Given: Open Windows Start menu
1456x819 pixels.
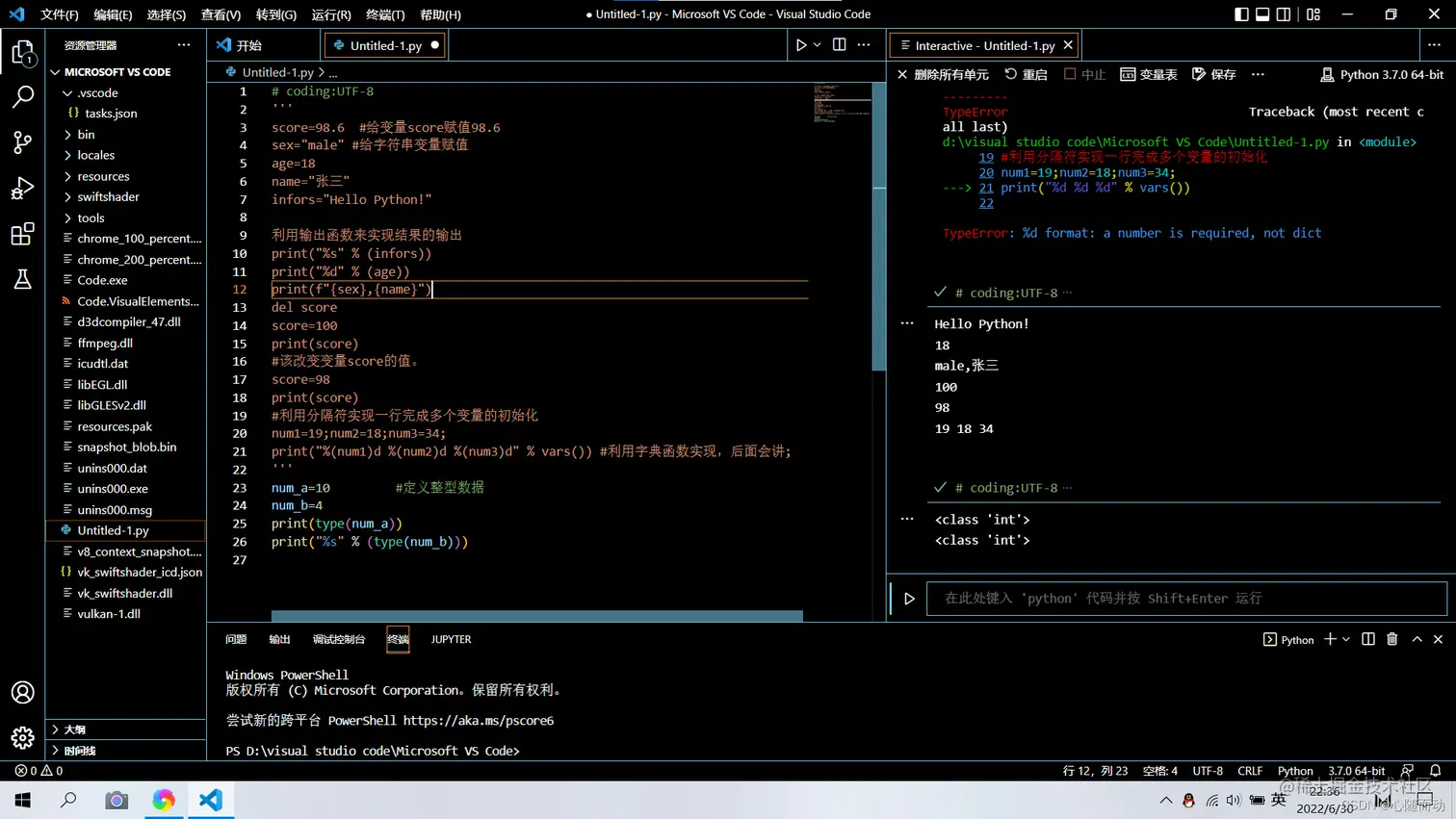Looking at the screenshot, I should tap(22, 800).
